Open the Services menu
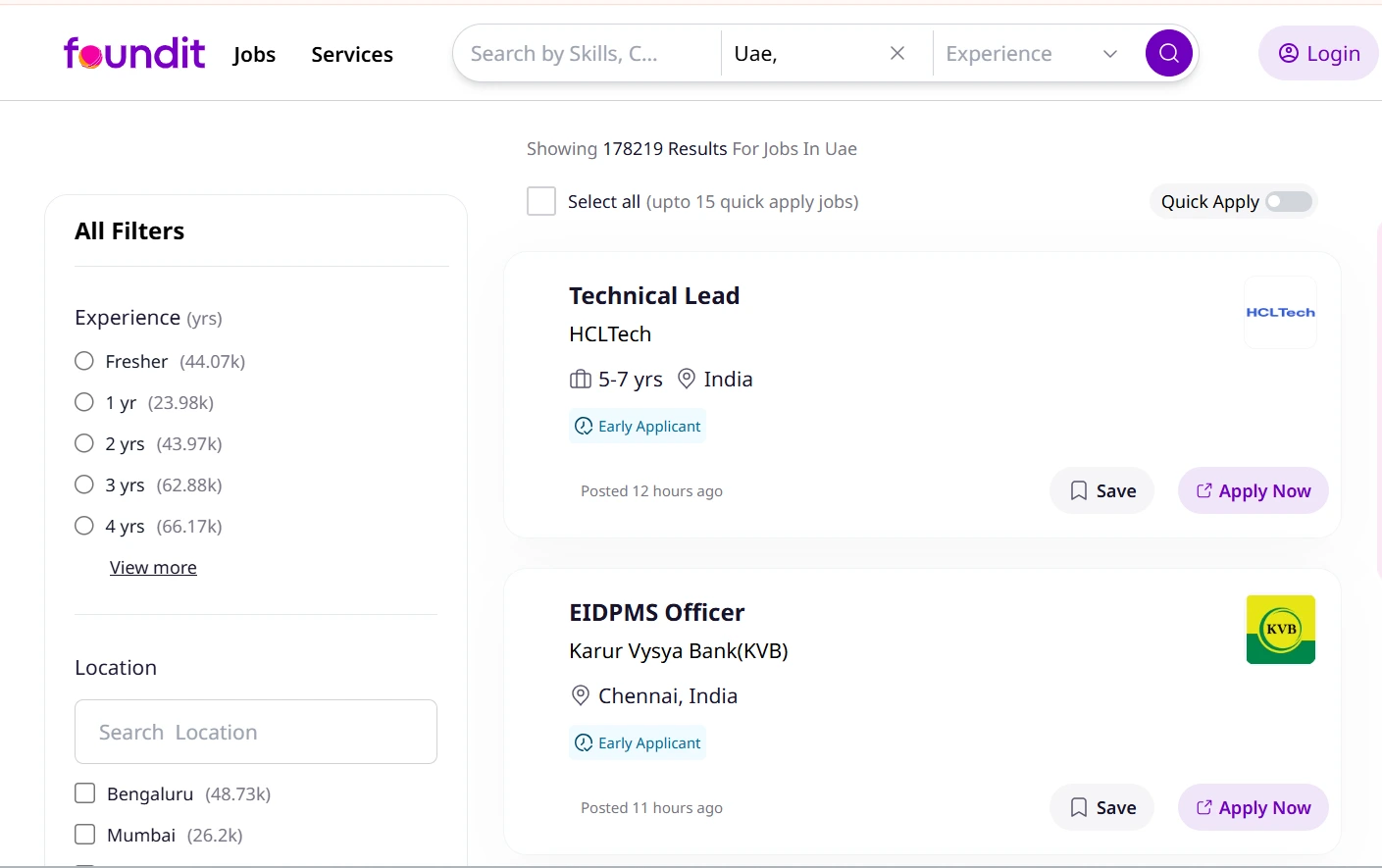Screen dimensions: 1382x868 pyautogui.click(x=352, y=54)
